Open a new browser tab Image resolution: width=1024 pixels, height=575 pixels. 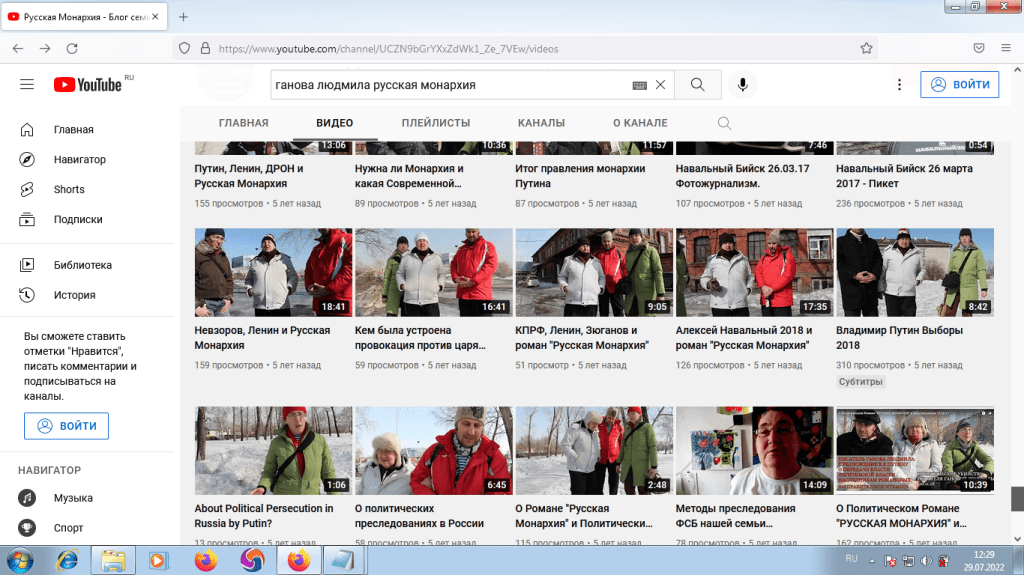183,17
